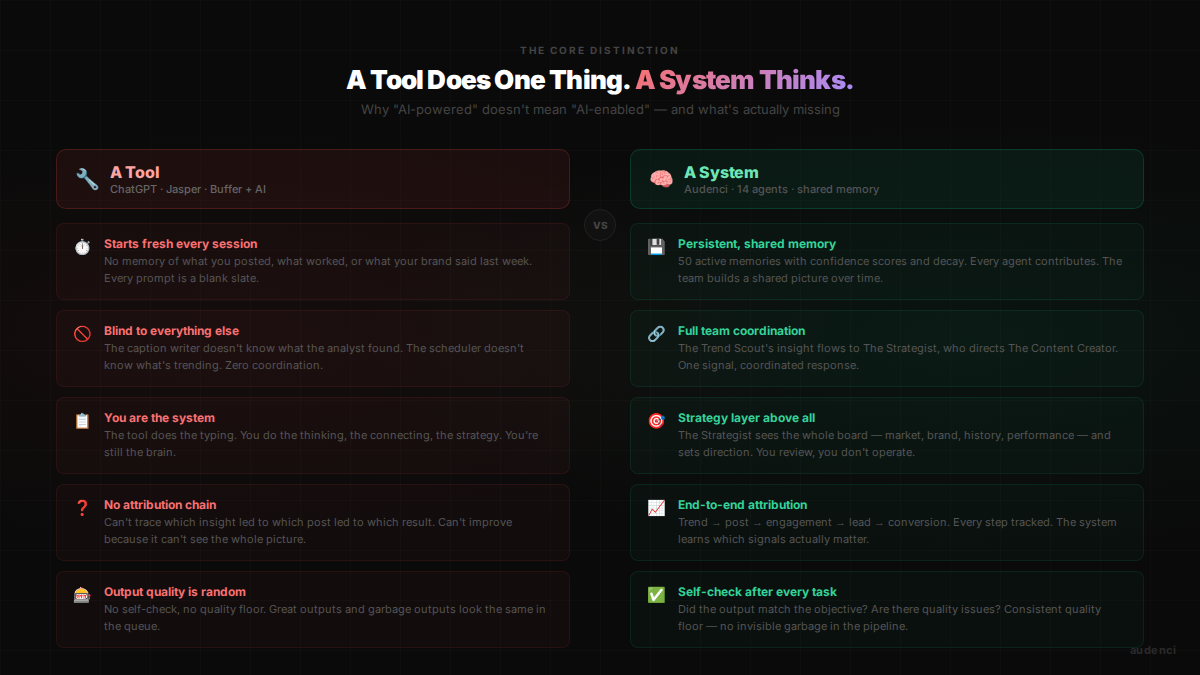Click the chart icon for End-to-end attribution
Viewport: 1200px width, 675px height.
pyautogui.click(x=656, y=508)
